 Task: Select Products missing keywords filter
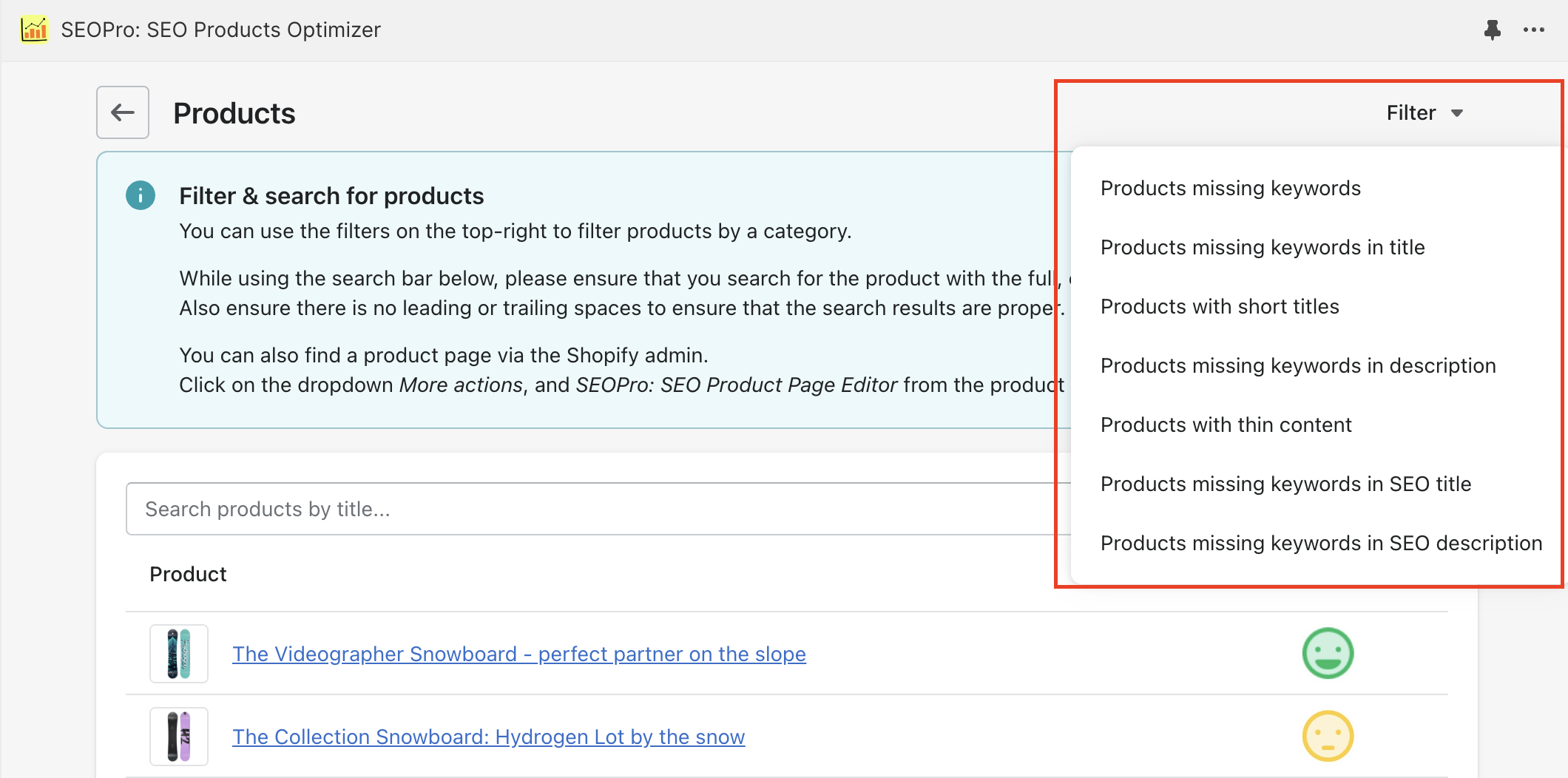(1230, 188)
